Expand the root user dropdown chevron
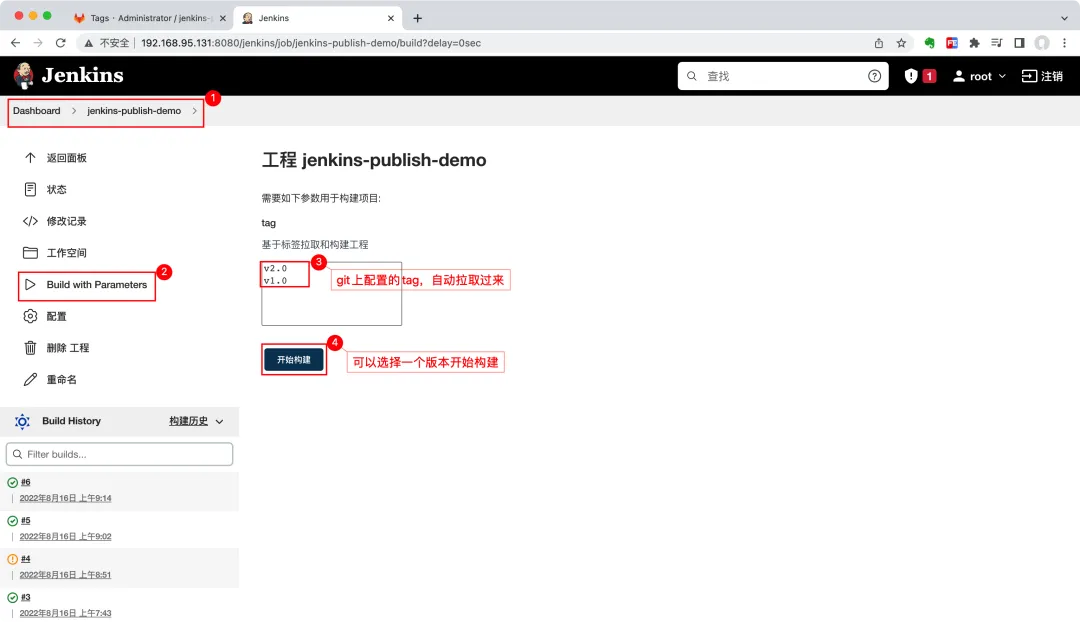1080x622 pixels. point(1002,76)
